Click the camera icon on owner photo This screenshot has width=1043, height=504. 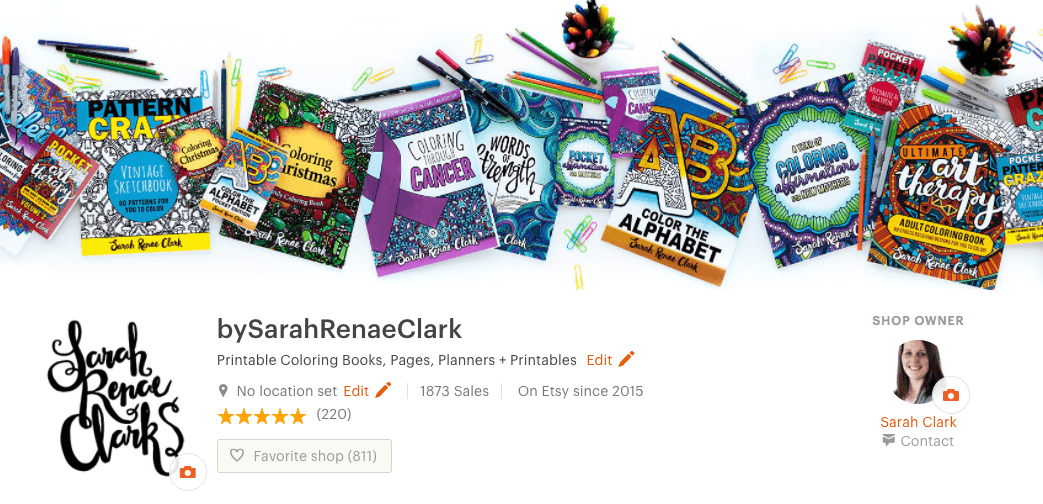951,395
